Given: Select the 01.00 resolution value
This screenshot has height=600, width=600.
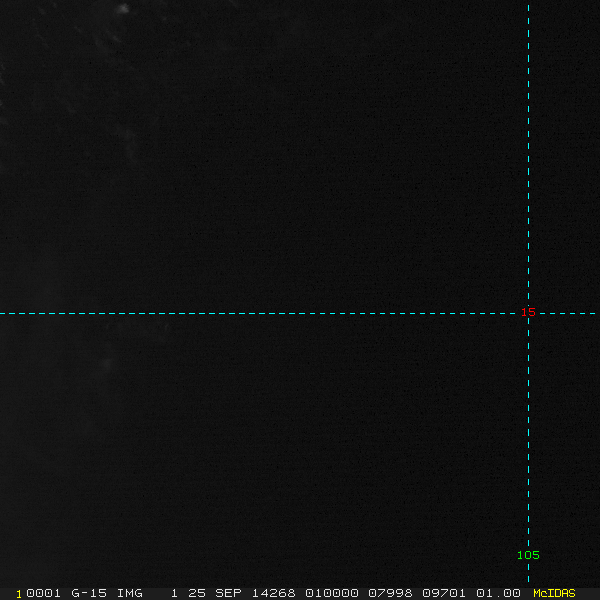Looking at the screenshot, I should click(499, 593).
